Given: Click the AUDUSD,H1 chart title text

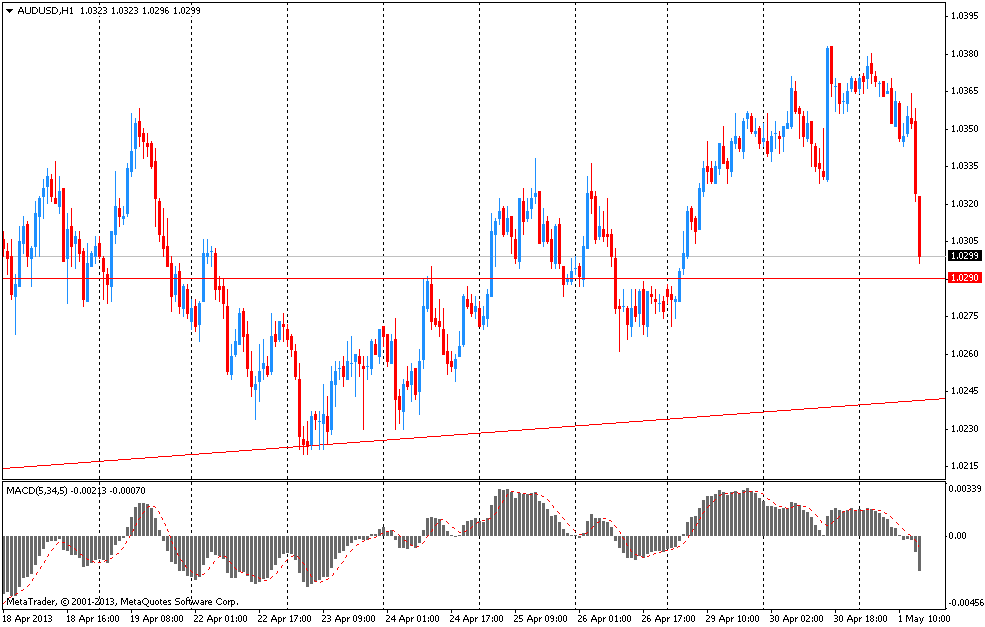Looking at the screenshot, I should (46, 11).
